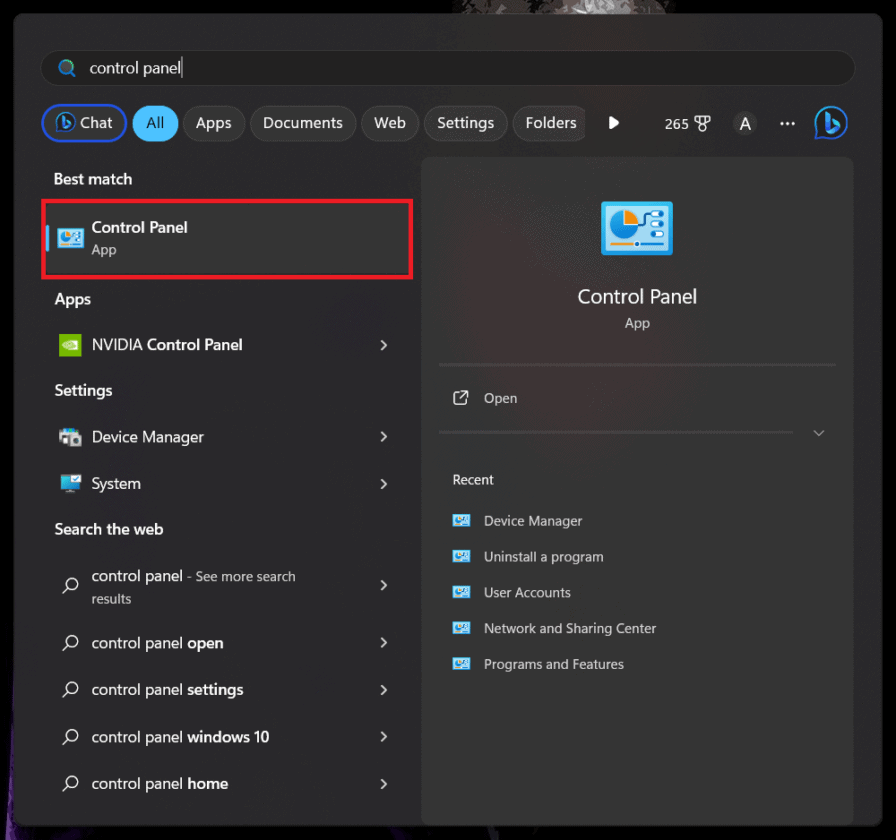Expand more actions chevron under Open
This screenshot has width=896, height=840.
pyautogui.click(x=818, y=433)
